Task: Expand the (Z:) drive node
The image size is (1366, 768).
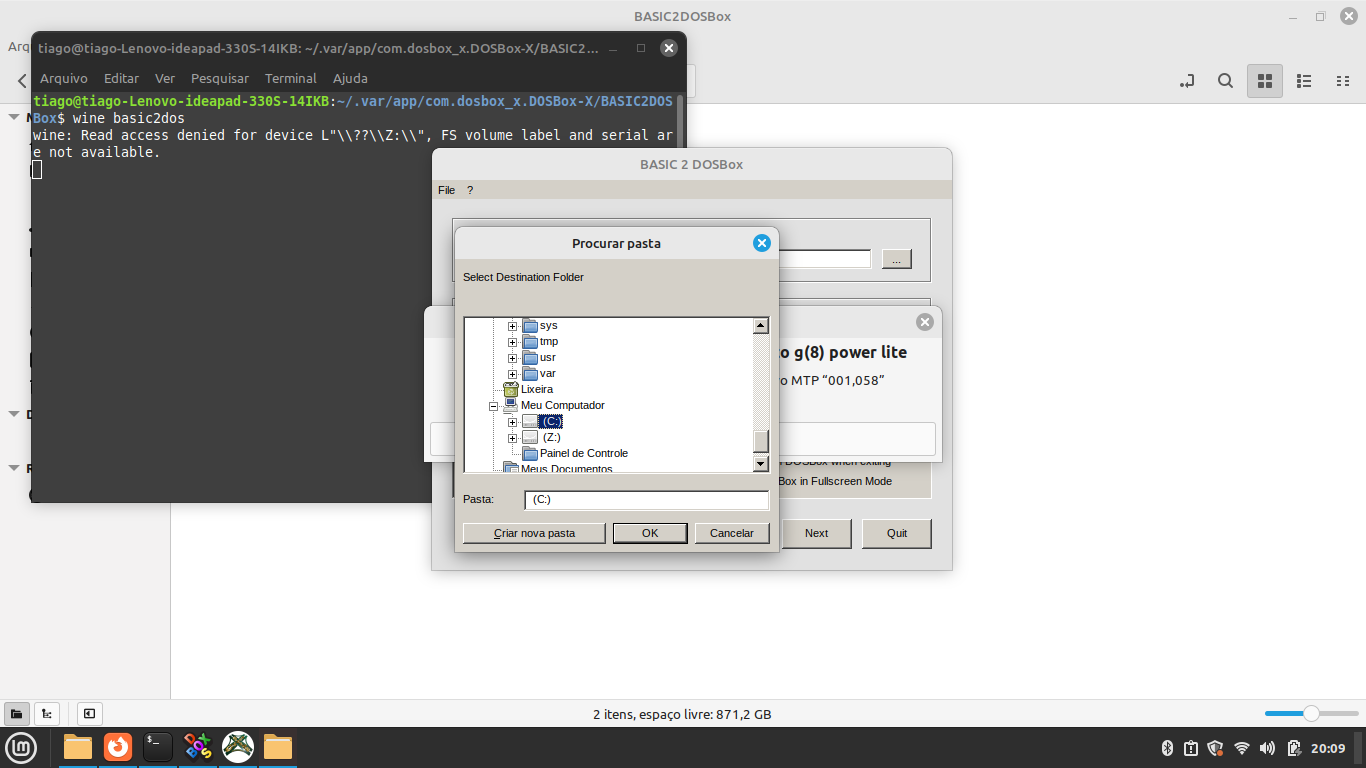Action: tap(513, 438)
